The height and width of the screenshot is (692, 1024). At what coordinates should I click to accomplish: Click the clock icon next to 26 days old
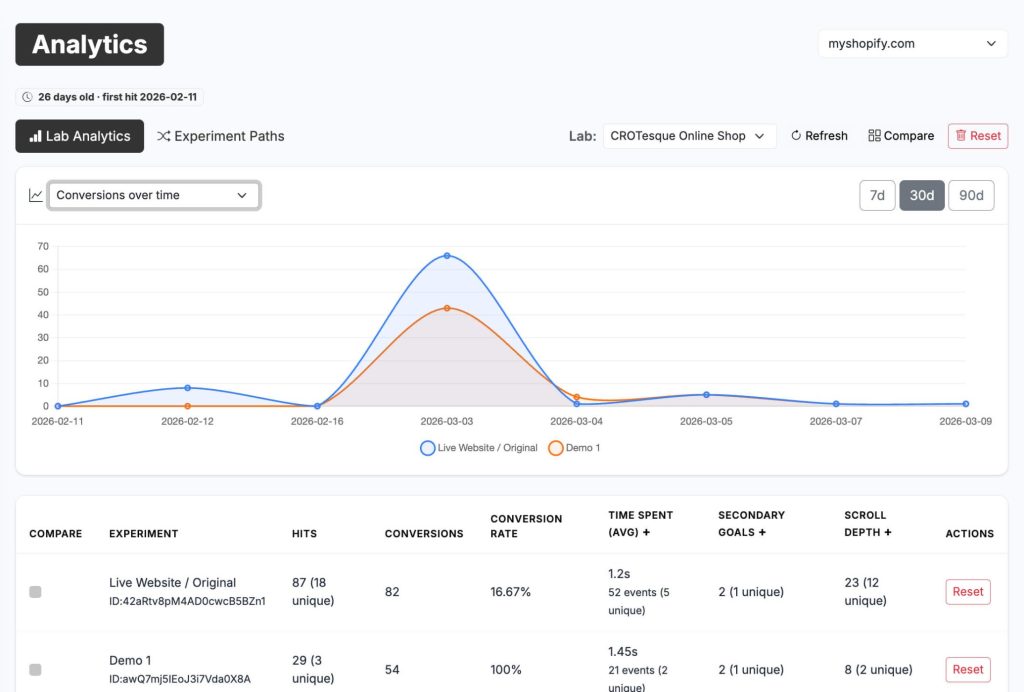[27, 96]
